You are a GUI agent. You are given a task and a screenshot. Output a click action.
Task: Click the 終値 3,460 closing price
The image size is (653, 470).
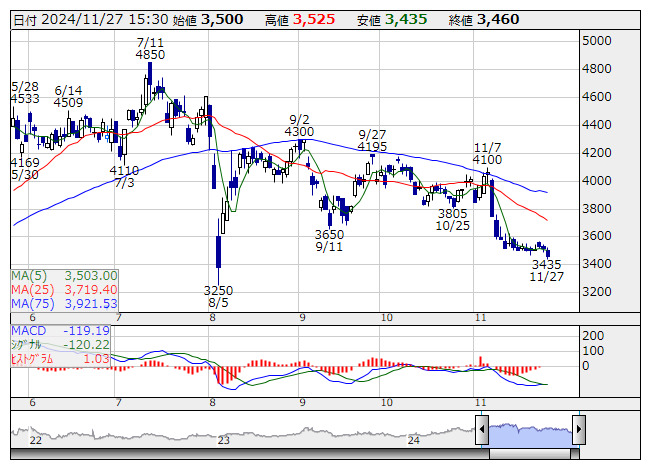click(x=484, y=20)
